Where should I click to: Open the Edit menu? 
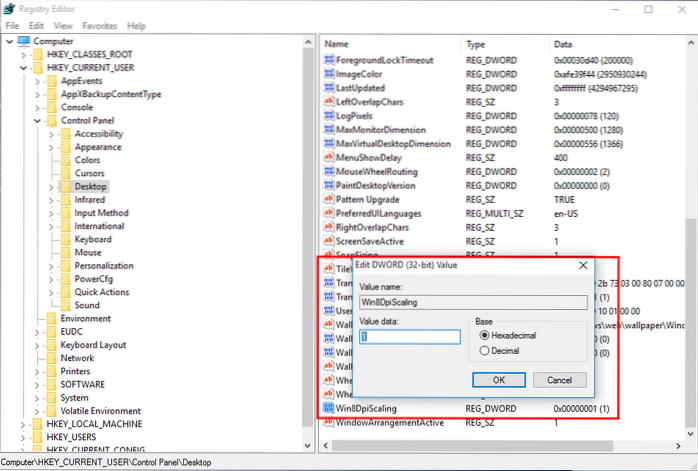tap(37, 25)
